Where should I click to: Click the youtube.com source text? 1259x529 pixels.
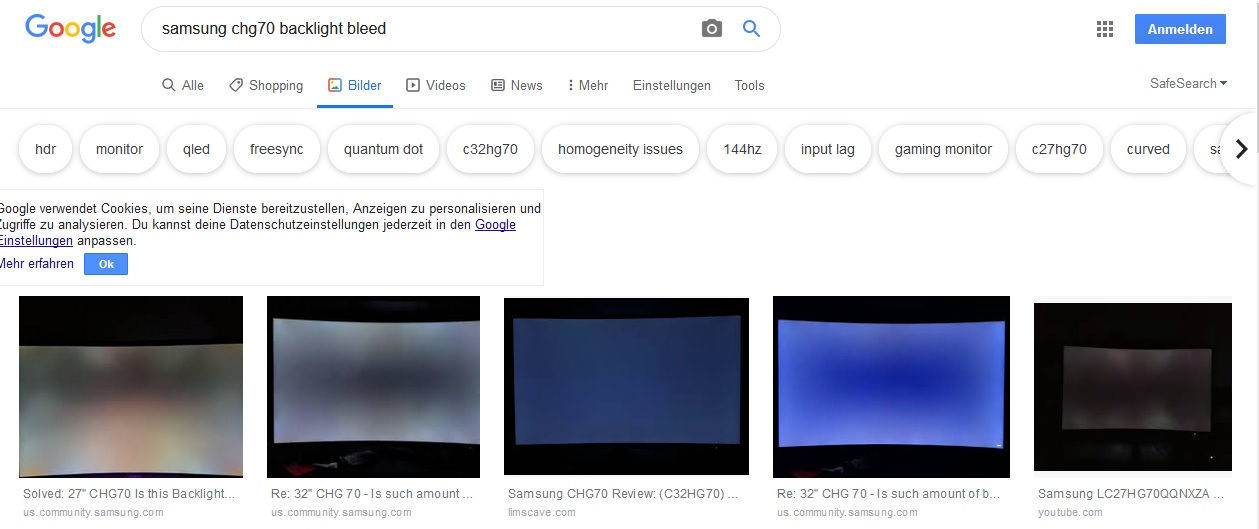(1070, 512)
